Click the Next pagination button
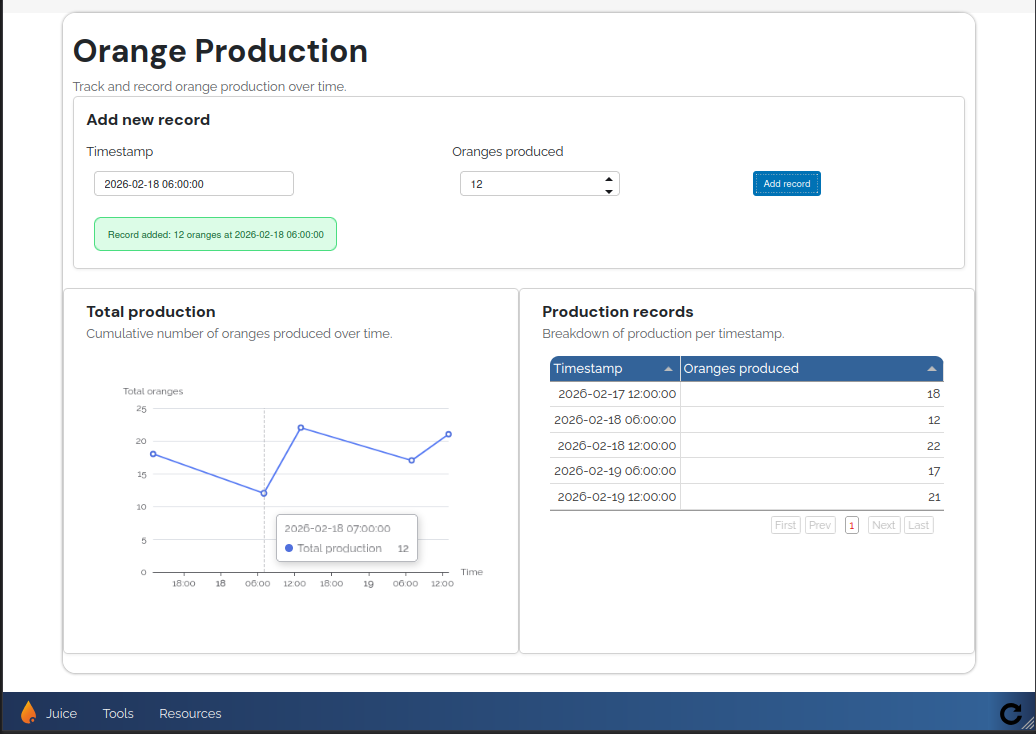The image size is (1036, 734). (x=884, y=524)
